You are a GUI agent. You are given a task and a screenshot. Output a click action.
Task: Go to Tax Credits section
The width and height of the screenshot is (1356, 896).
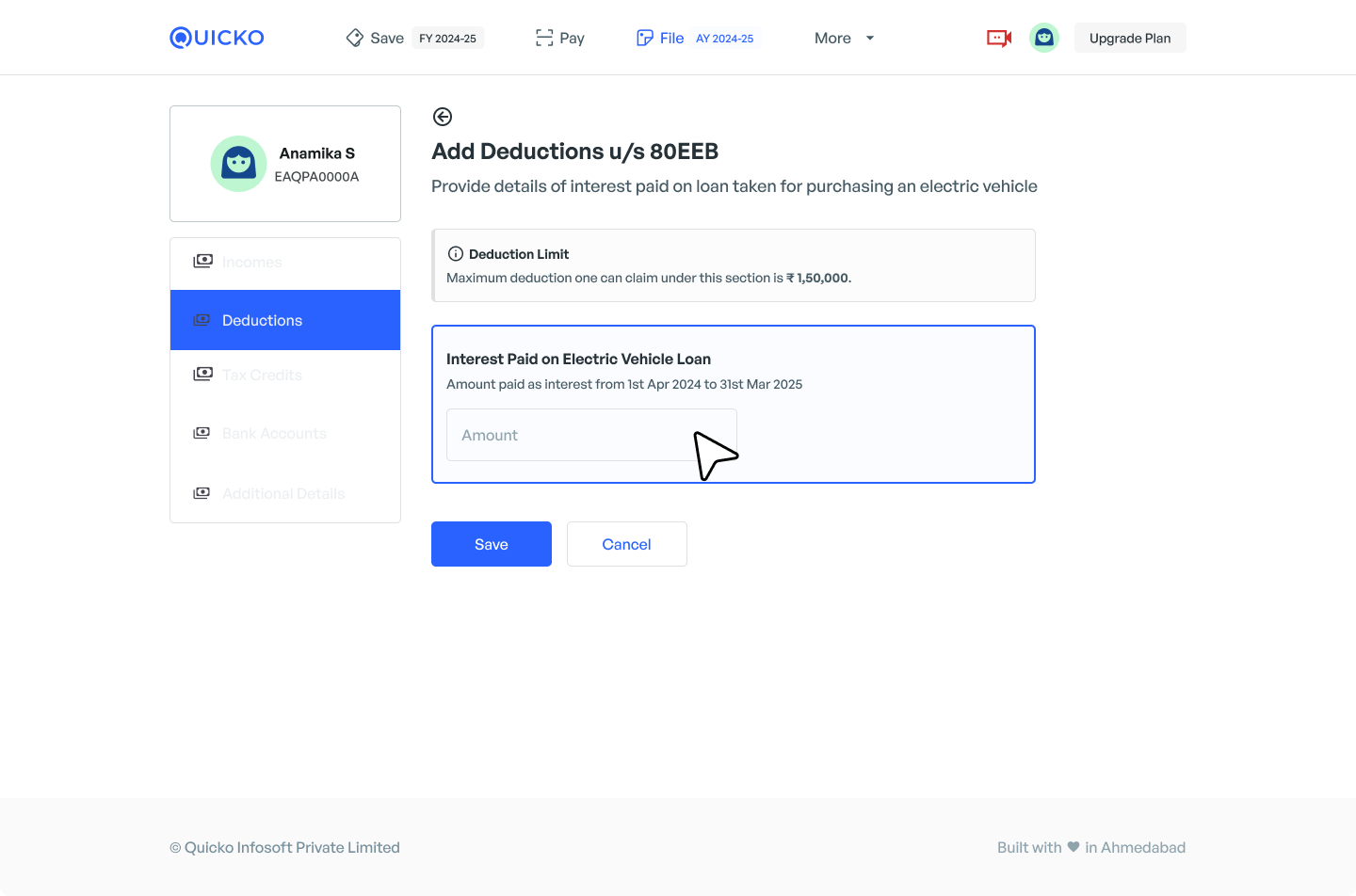262,375
